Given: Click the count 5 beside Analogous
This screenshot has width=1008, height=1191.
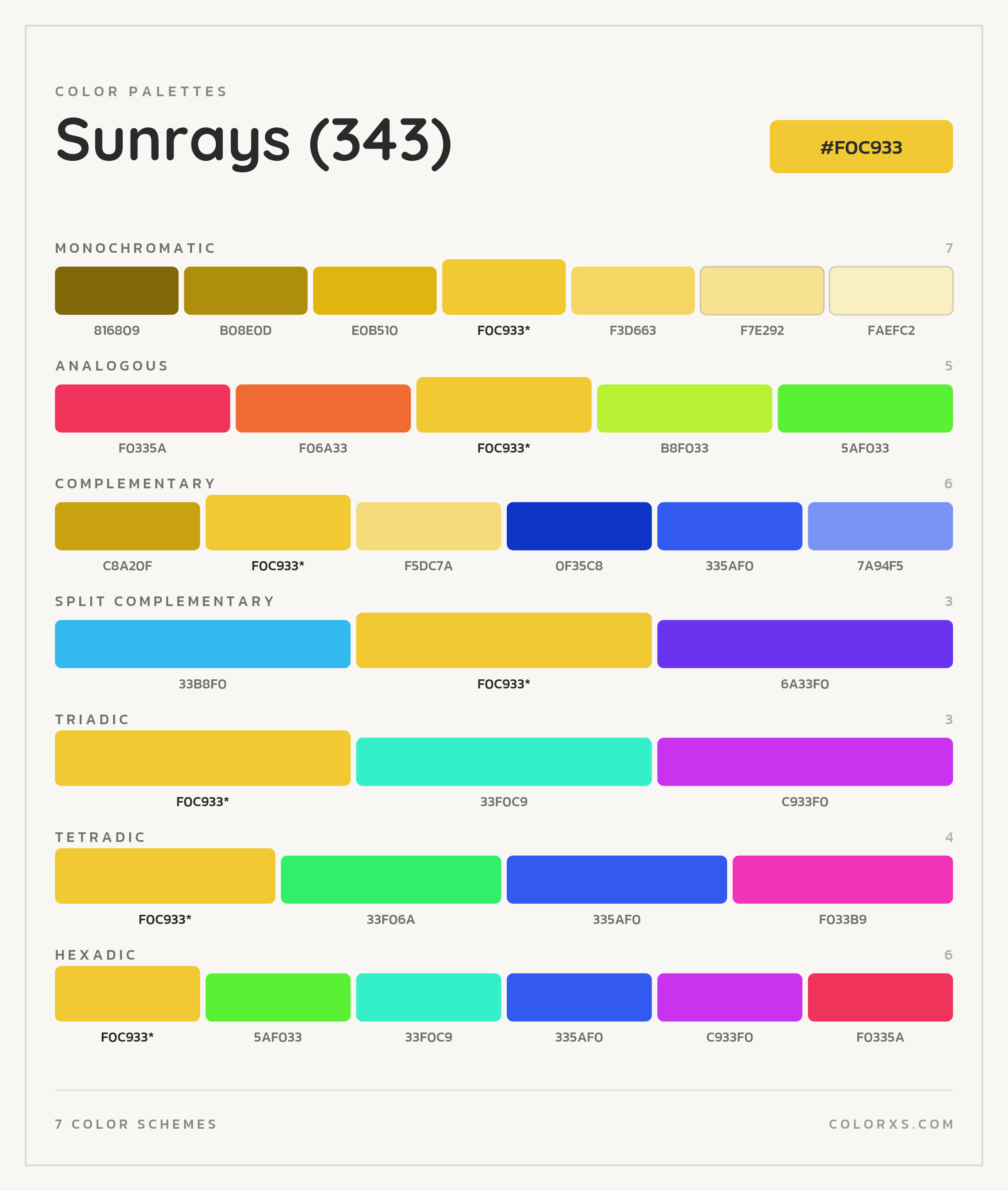Looking at the screenshot, I should tap(948, 366).
